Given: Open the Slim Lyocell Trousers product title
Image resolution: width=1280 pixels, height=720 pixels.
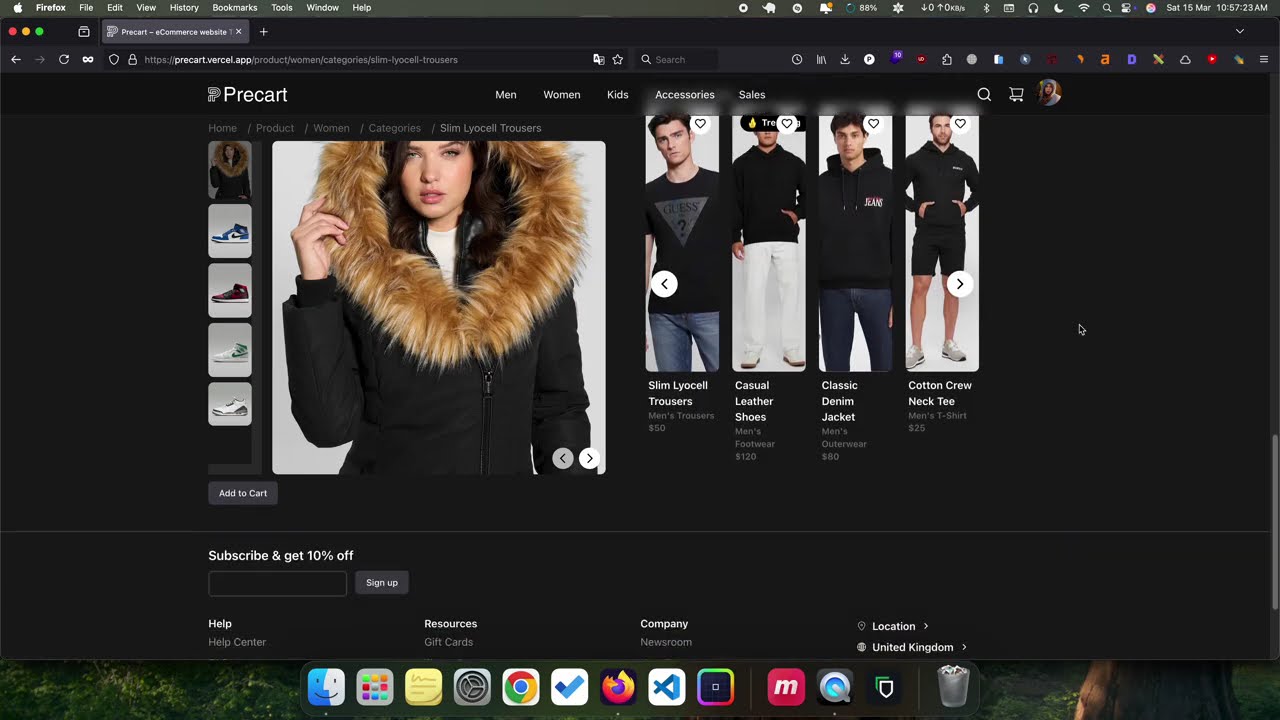Looking at the screenshot, I should pyautogui.click(x=678, y=393).
